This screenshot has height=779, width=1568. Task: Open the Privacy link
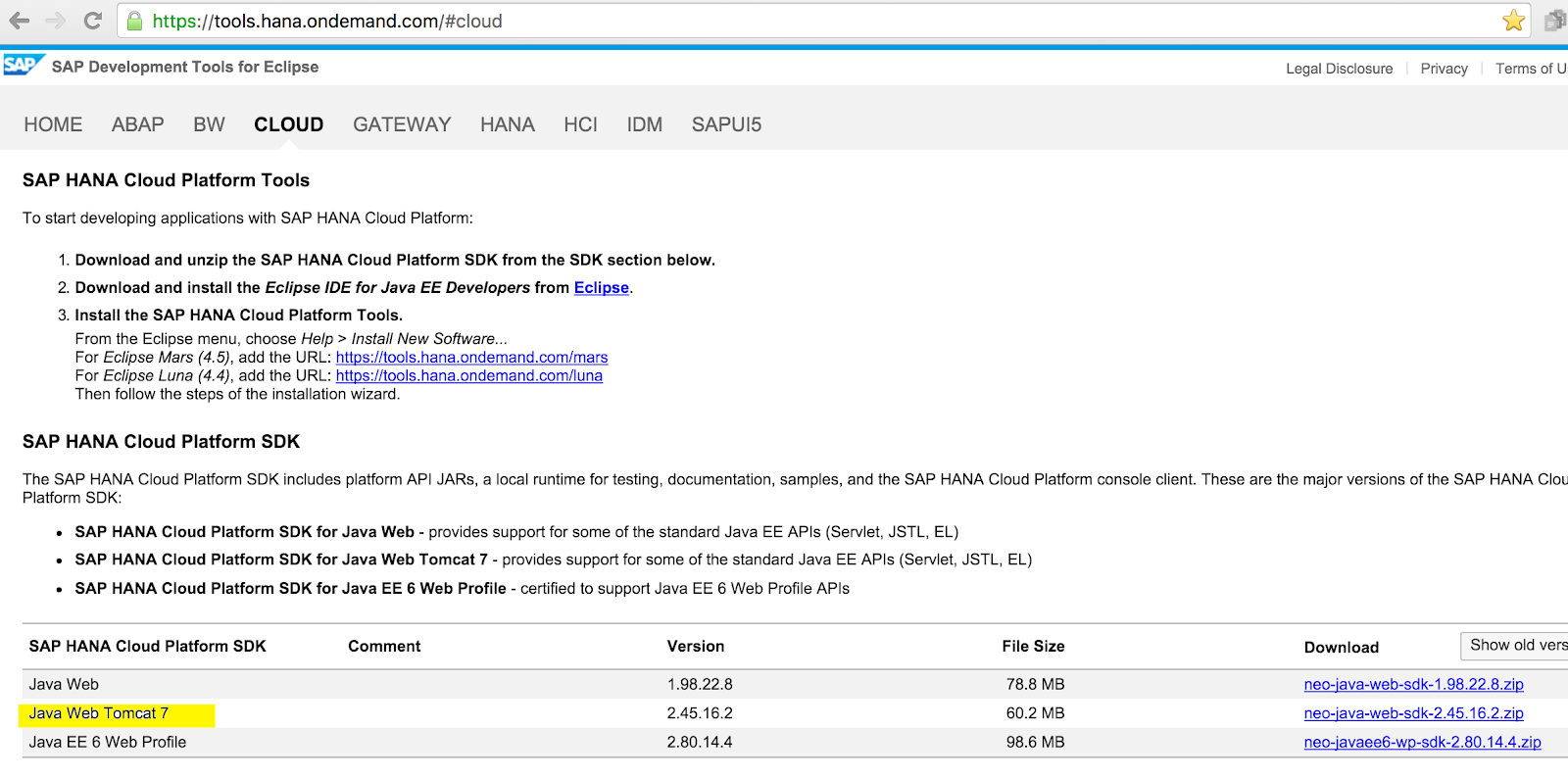pyautogui.click(x=1445, y=69)
